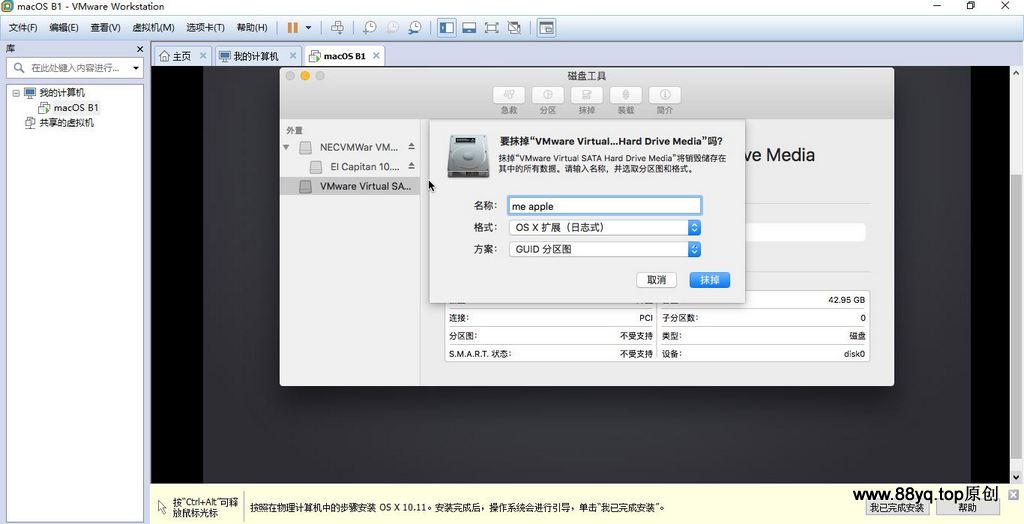
Task: Open the 帮助(H) menu
Action: tap(251, 27)
